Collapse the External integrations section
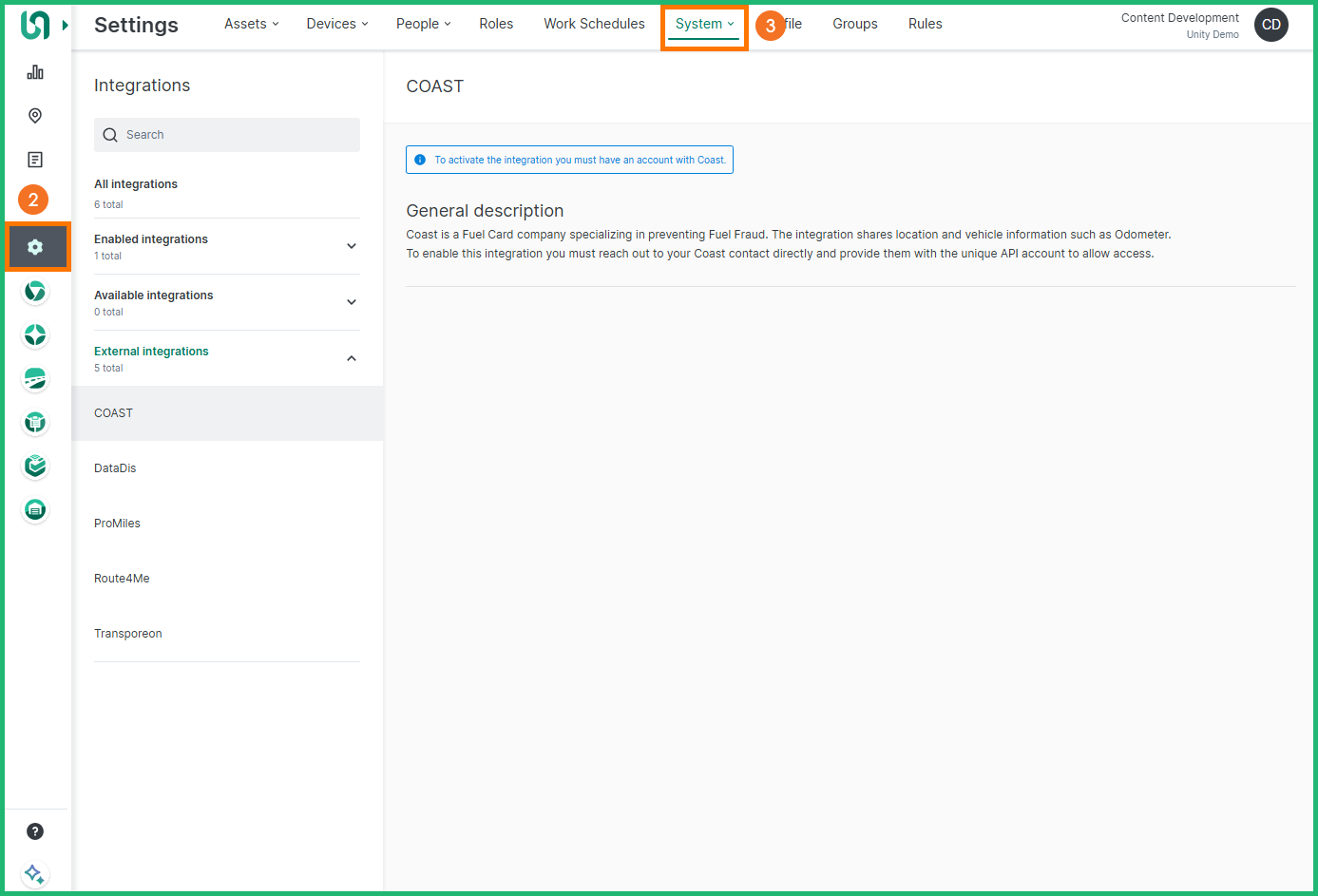Image resolution: width=1318 pixels, height=896 pixels. 351,358
